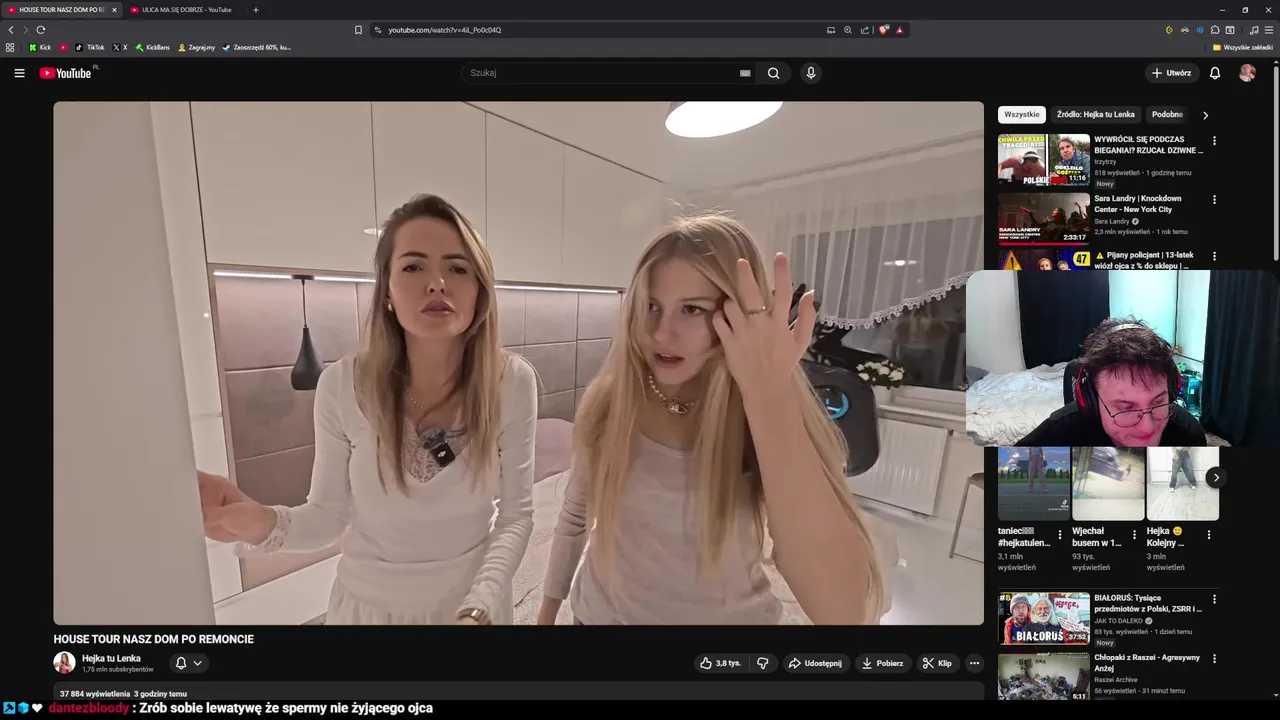Click the Pobierz download button
Screen dimensions: 1280x720
882,663
